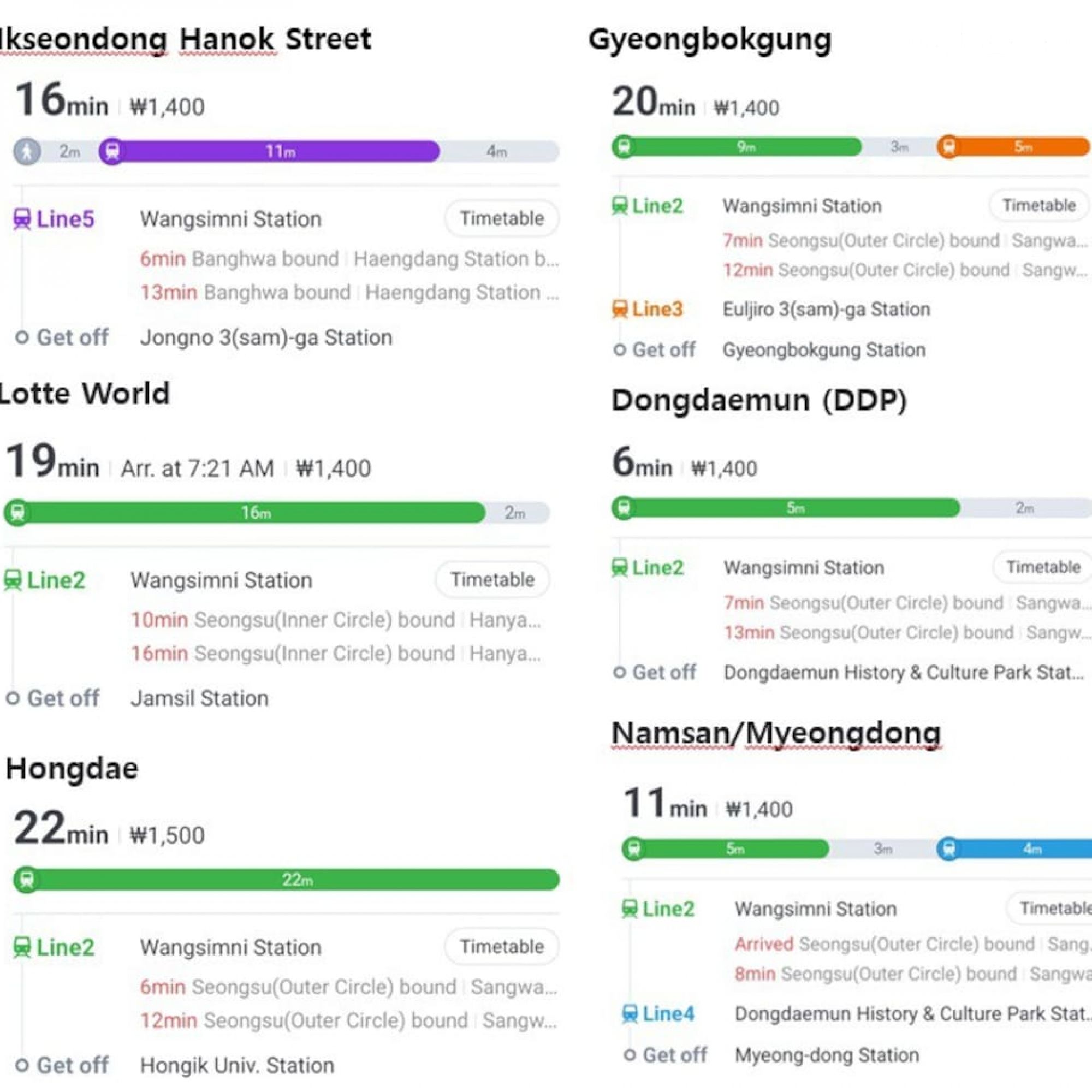
Task: Click the 16m green segment of Lotte World bar
Action: click(x=256, y=513)
